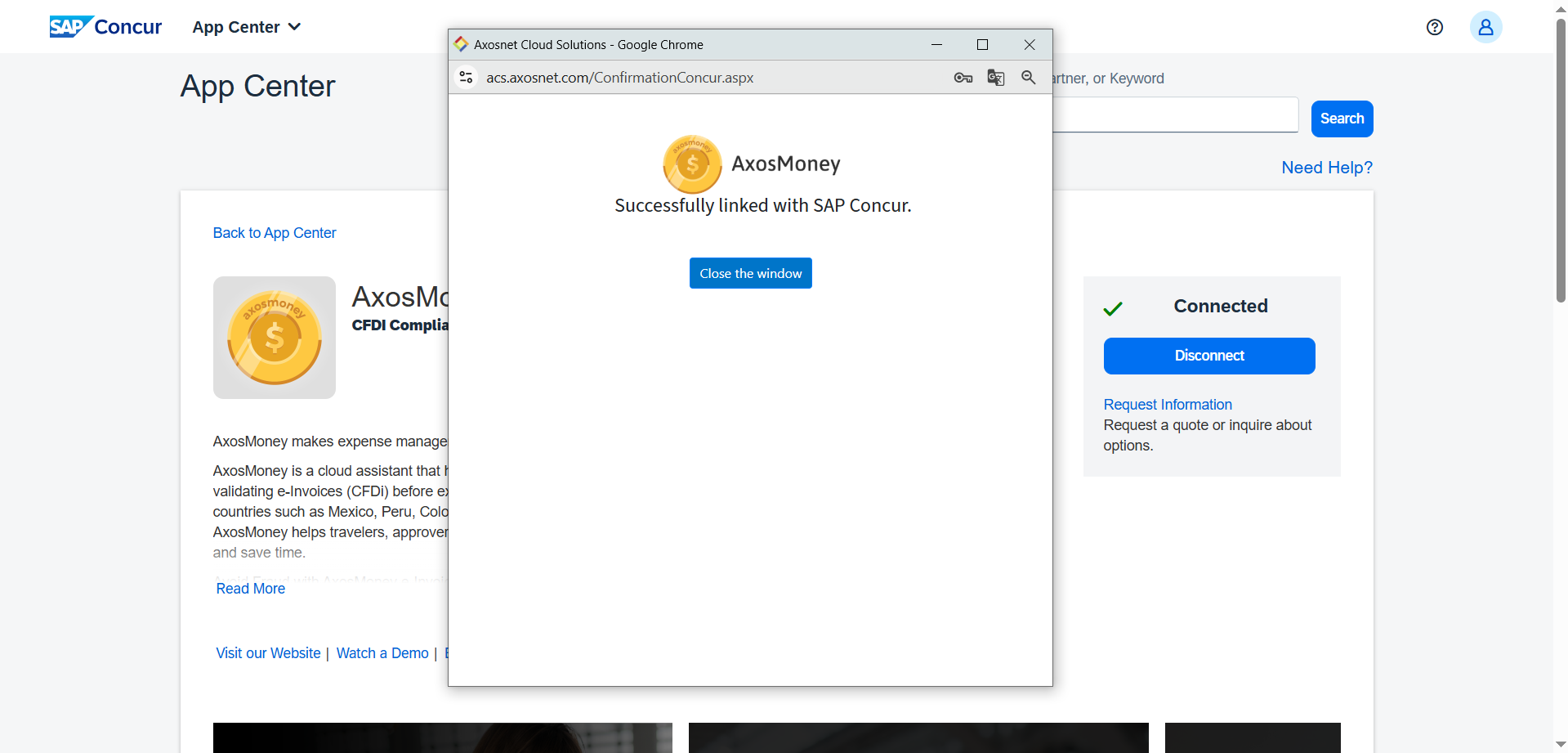Image resolution: width=1568 pixels, height=753 pixels.
Task: Open the Need Help? link
Action: 1326,168
